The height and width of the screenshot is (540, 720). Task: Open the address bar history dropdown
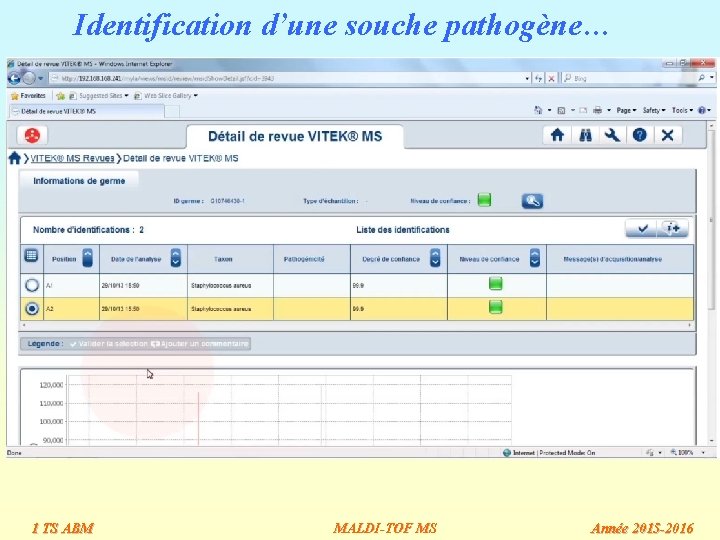pos(527,79)
